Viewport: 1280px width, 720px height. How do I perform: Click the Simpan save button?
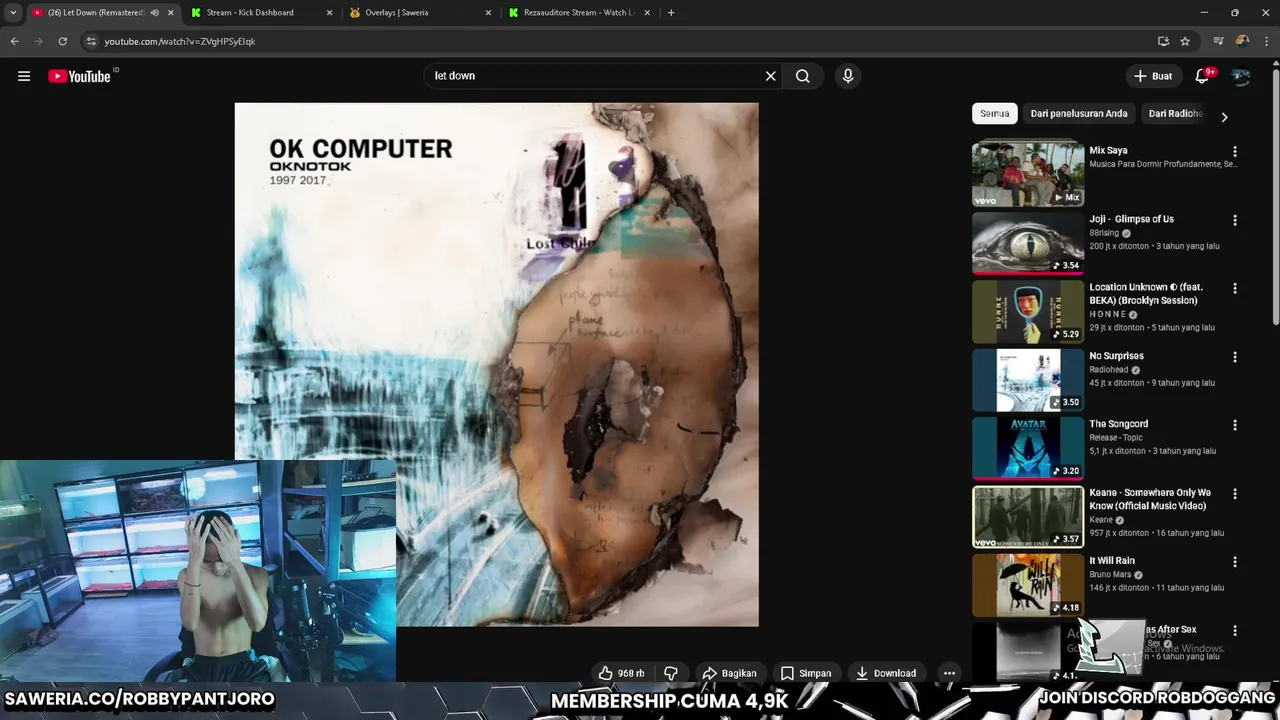tap(806, 673)
